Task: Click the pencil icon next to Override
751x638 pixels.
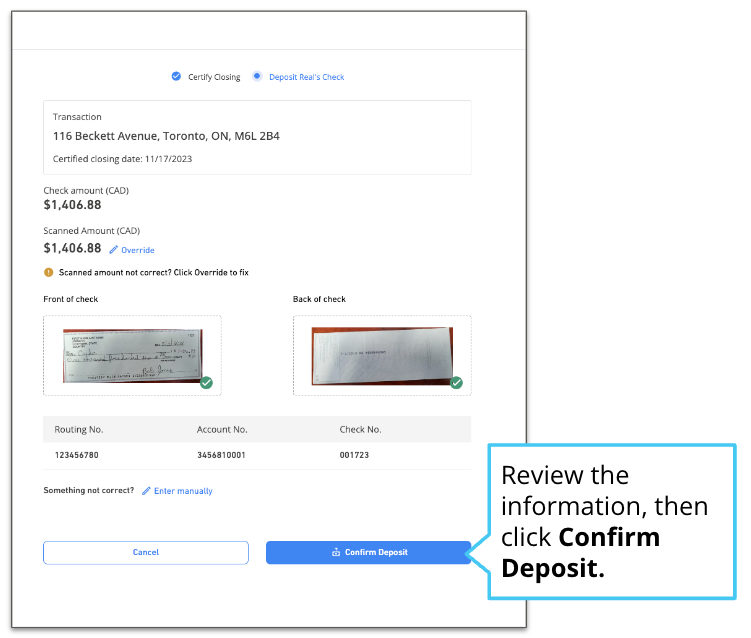Action: pyautogui.click(x=114, y=250)
